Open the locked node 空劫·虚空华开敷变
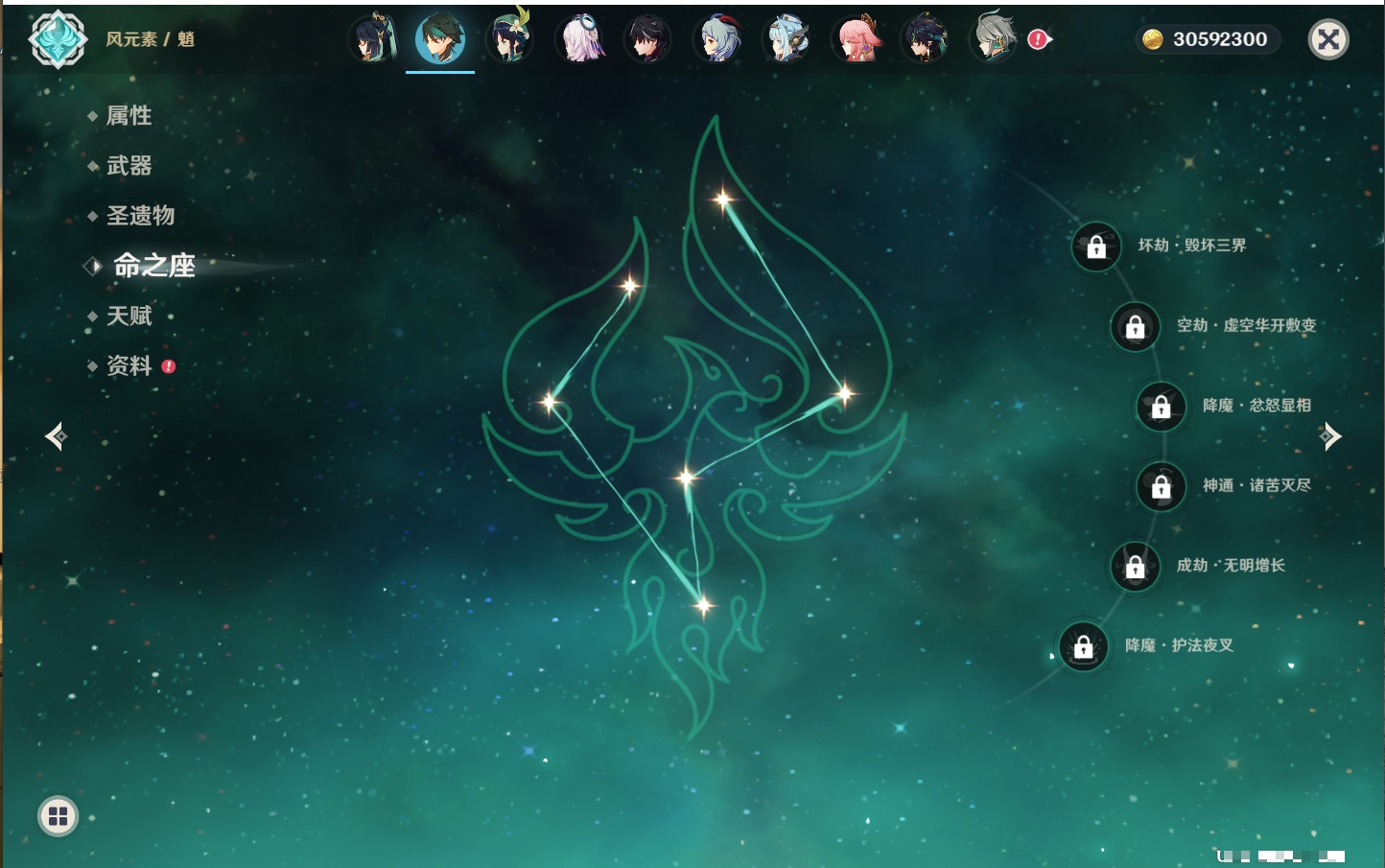 [x=1135, y=327]
